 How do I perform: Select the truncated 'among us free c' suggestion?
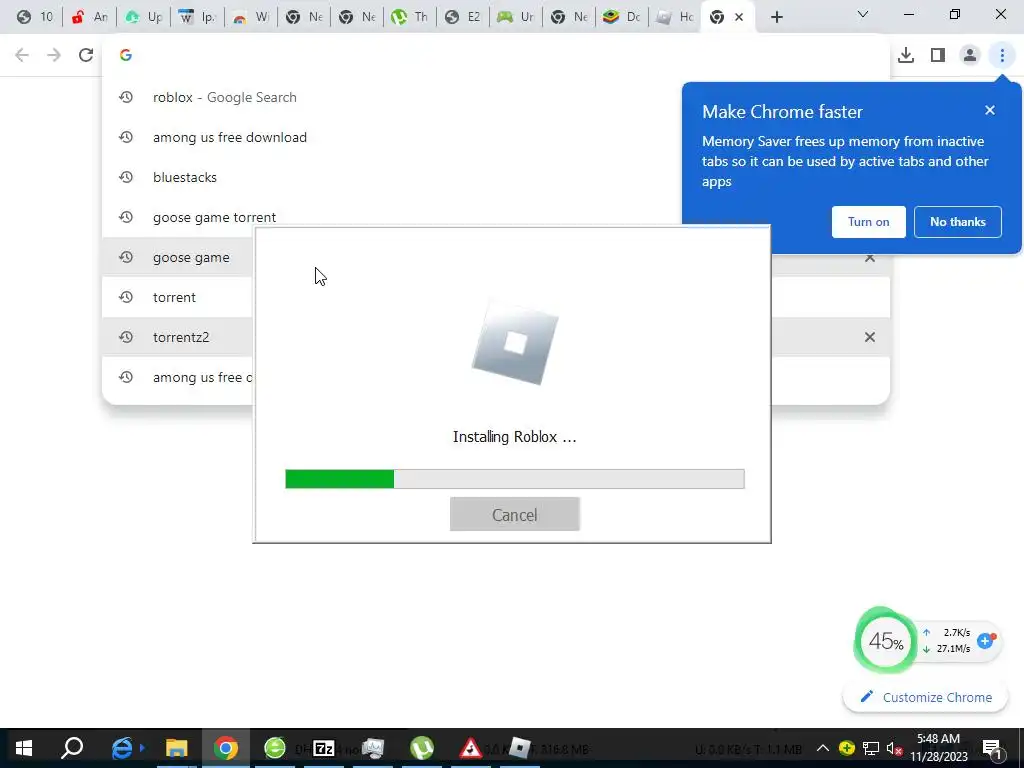pyautogui.click(x=177, y=377)
